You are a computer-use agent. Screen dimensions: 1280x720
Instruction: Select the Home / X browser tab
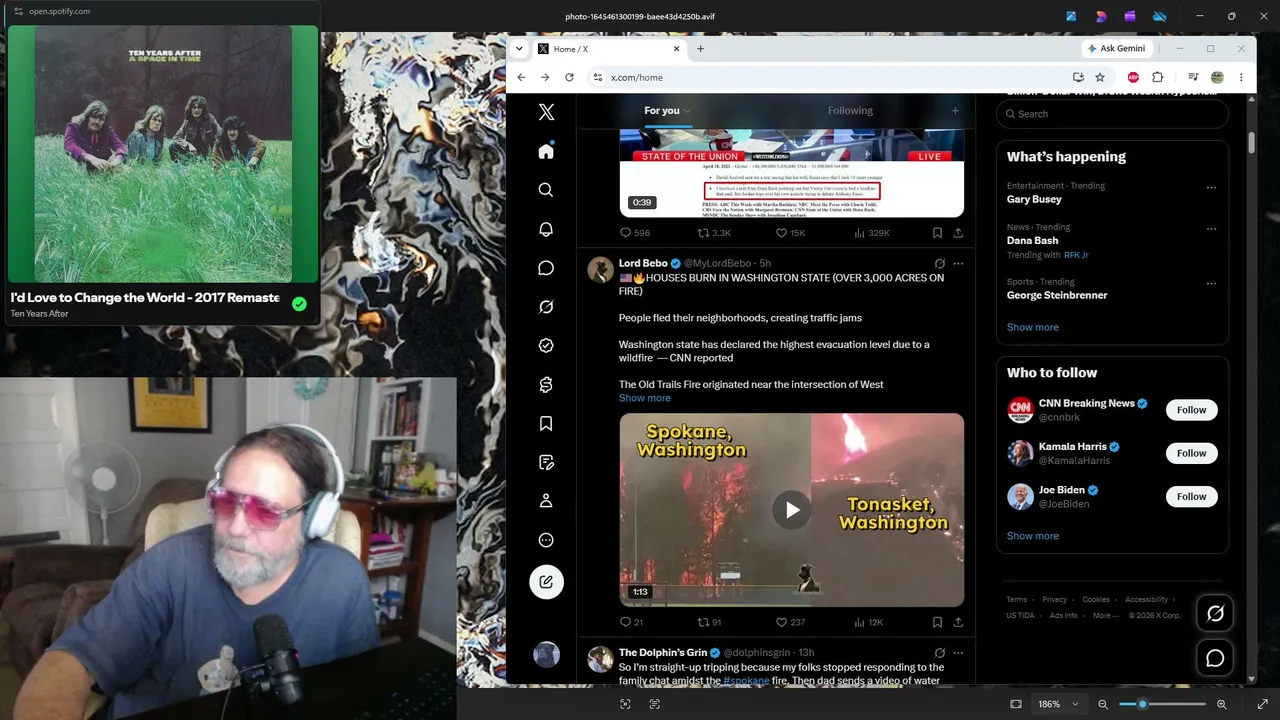pyautogui.click(x=609, y=49)
